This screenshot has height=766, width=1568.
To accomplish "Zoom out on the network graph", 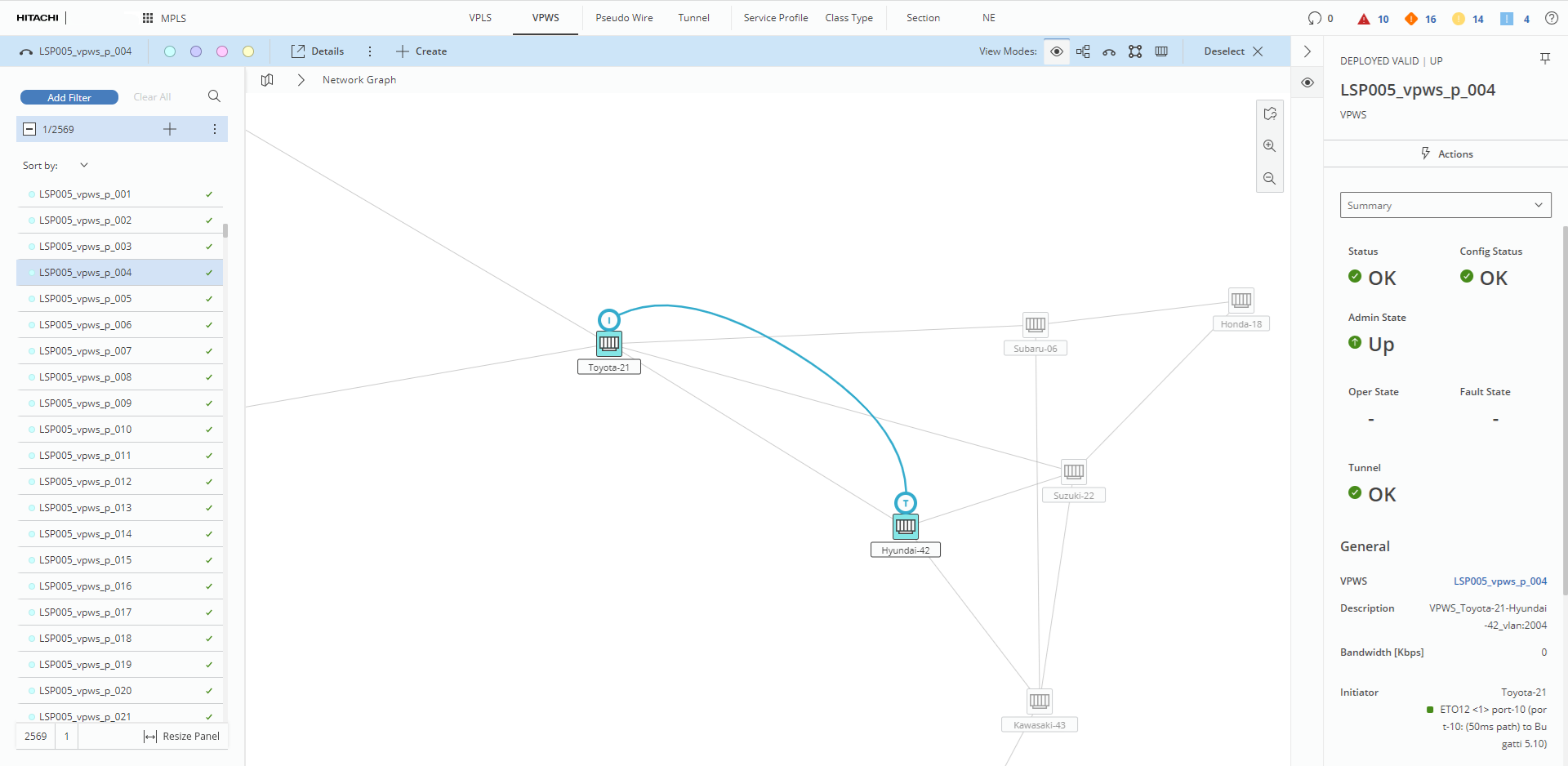I will point(1269,179).
